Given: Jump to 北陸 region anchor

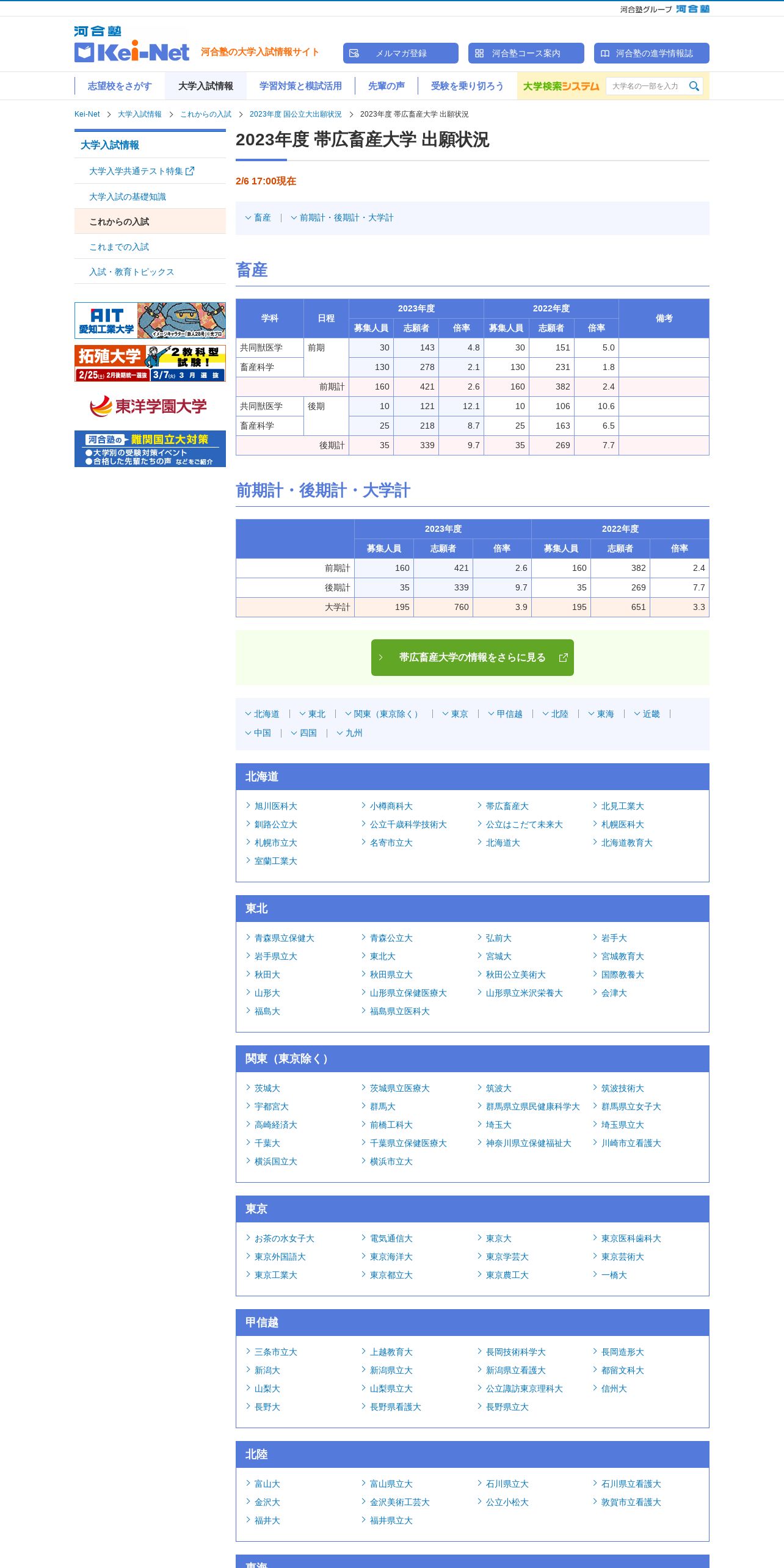Looking at the screenshot, I should 556,714.
